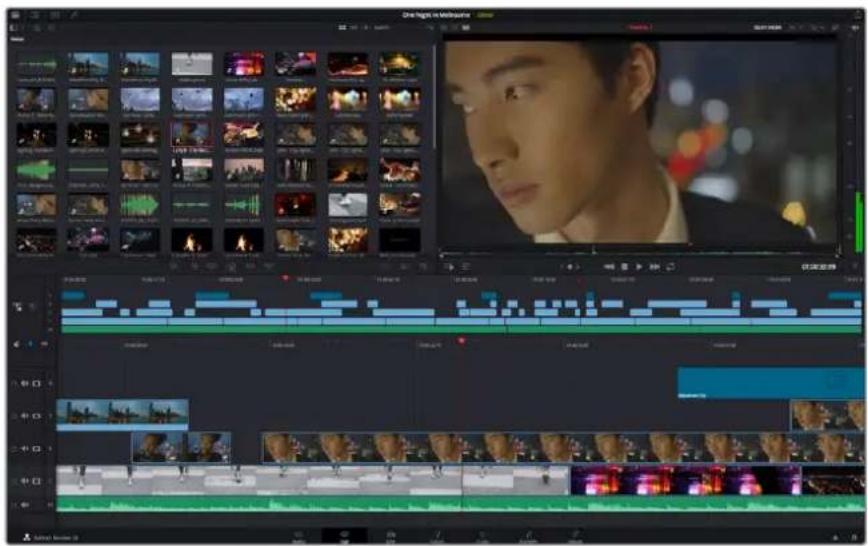The width and height of the screenshot is (868, 546).
Task: Disable video track 2 visibility
Action: pos(37,449)
